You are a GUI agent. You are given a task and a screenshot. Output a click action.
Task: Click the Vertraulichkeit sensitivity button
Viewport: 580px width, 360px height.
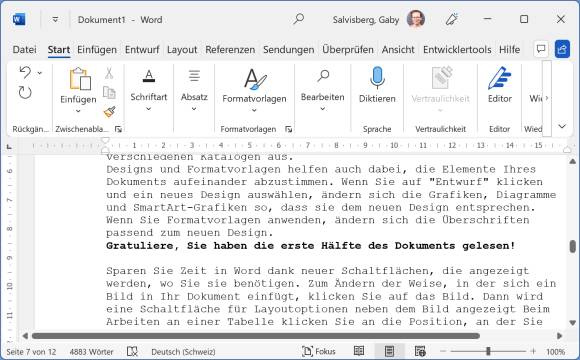click(440, 90)
